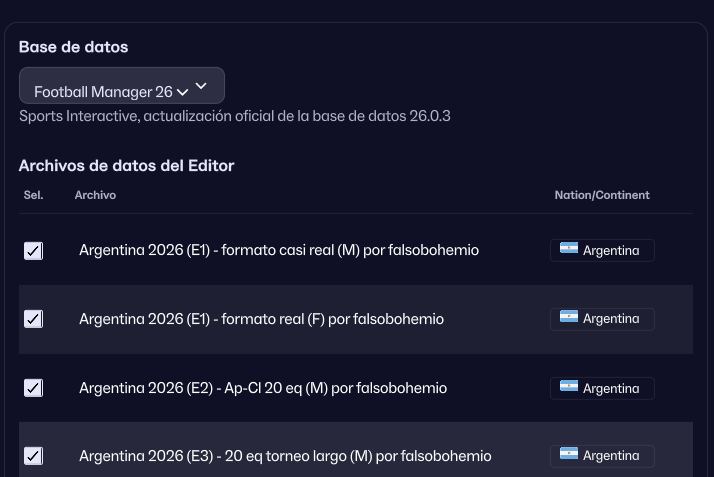
Task: Select 'Argentina 2026 (E1) - formato casi real (M)' filename
Action: 279,250
